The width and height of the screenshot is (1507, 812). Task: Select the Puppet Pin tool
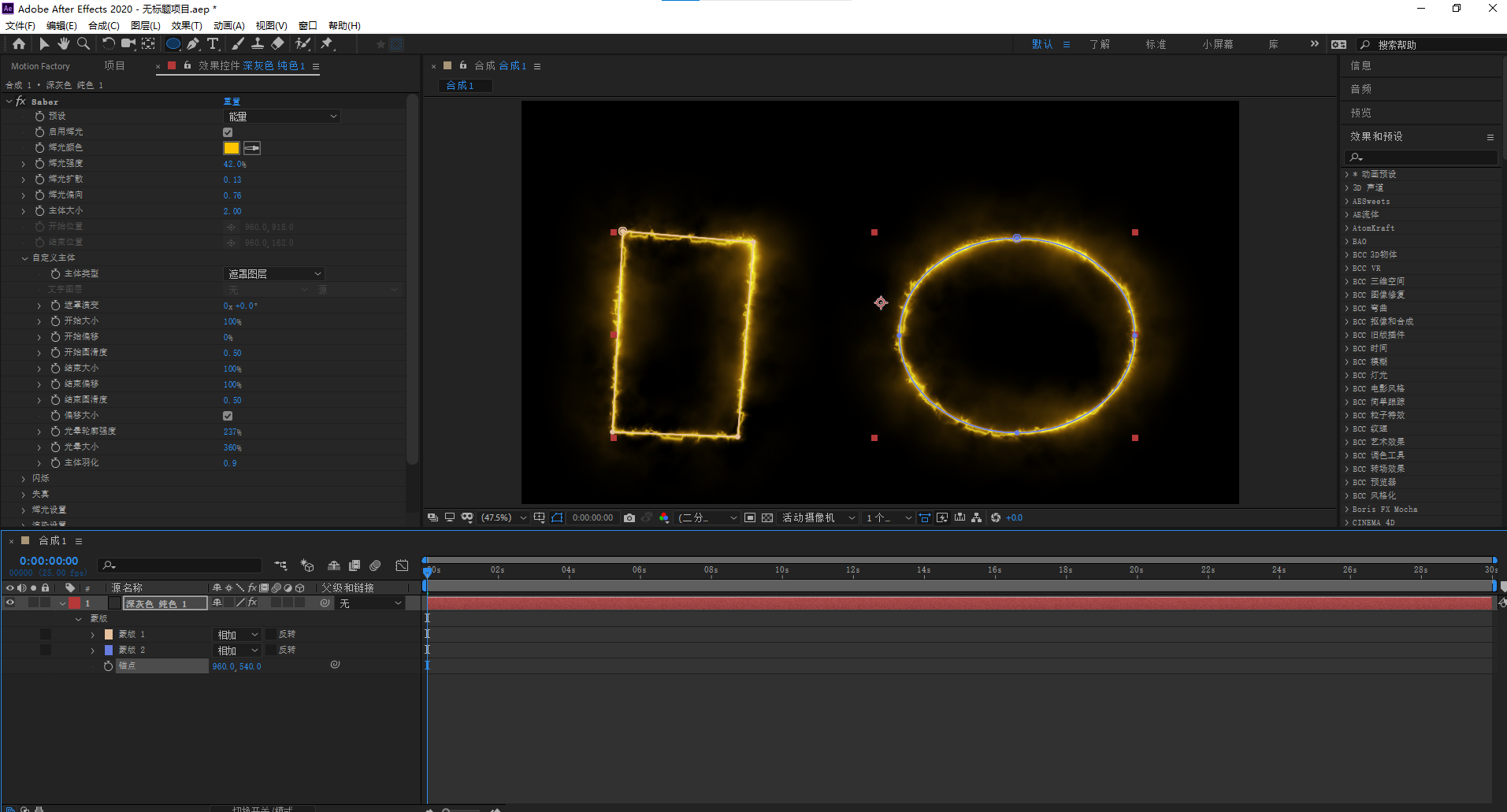click(327, 44)
